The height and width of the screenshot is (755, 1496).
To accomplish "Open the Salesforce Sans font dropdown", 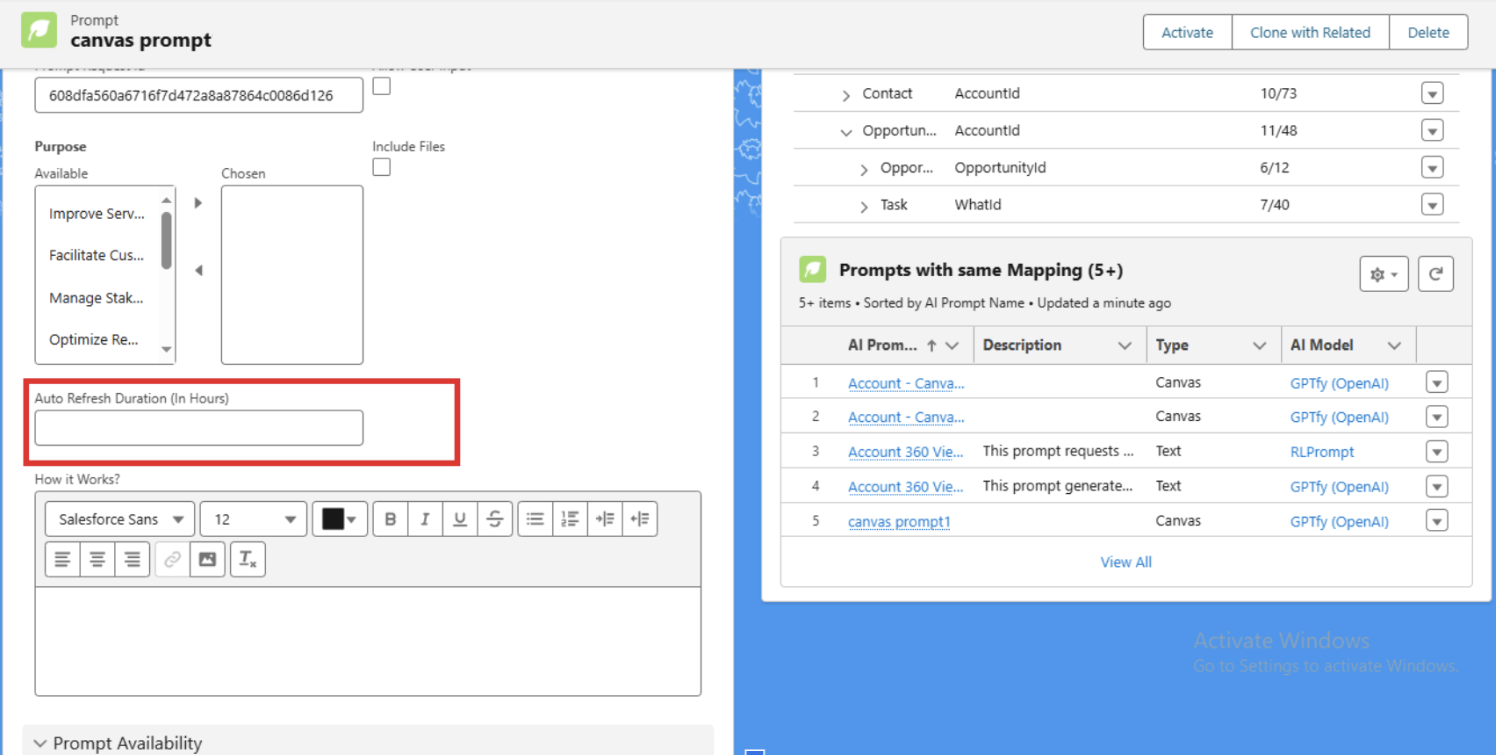I will point(120,519).
